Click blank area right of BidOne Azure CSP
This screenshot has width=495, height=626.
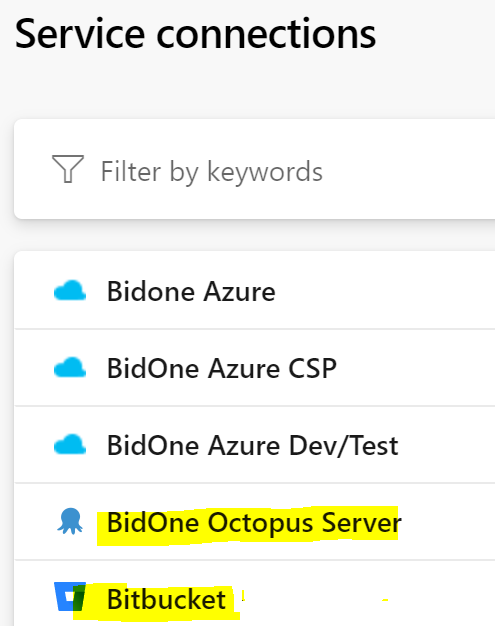tap(415, 368)
